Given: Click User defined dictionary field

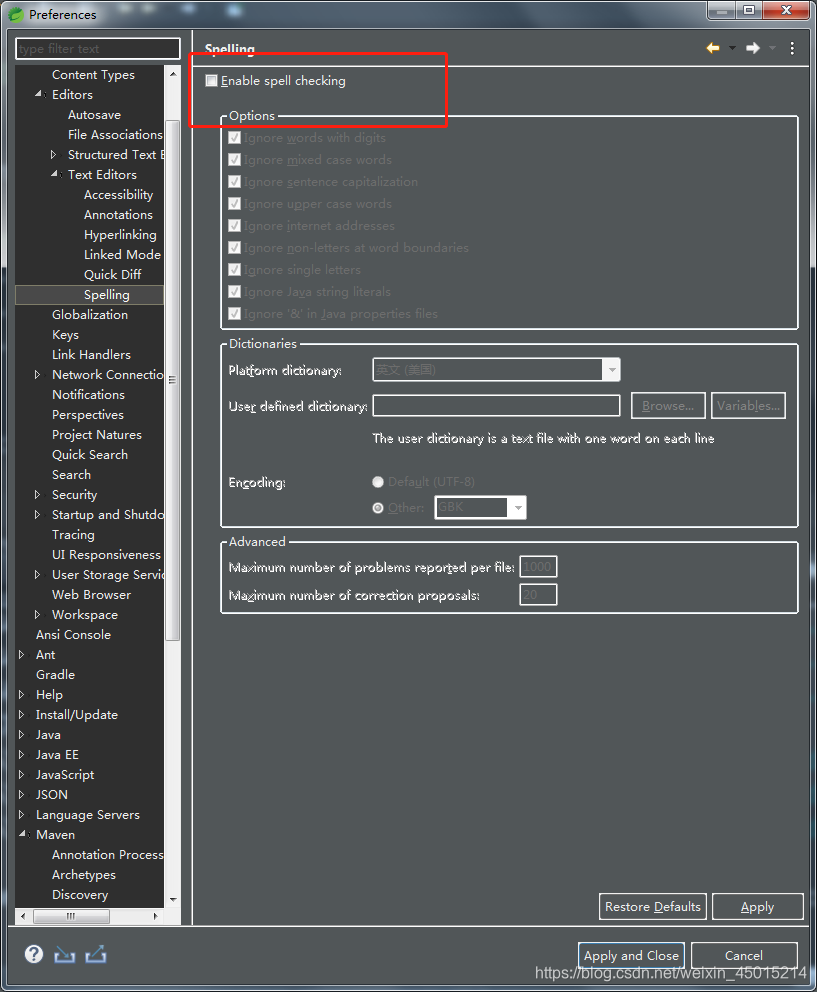Looking at the screenshot, I should (496, 406).
